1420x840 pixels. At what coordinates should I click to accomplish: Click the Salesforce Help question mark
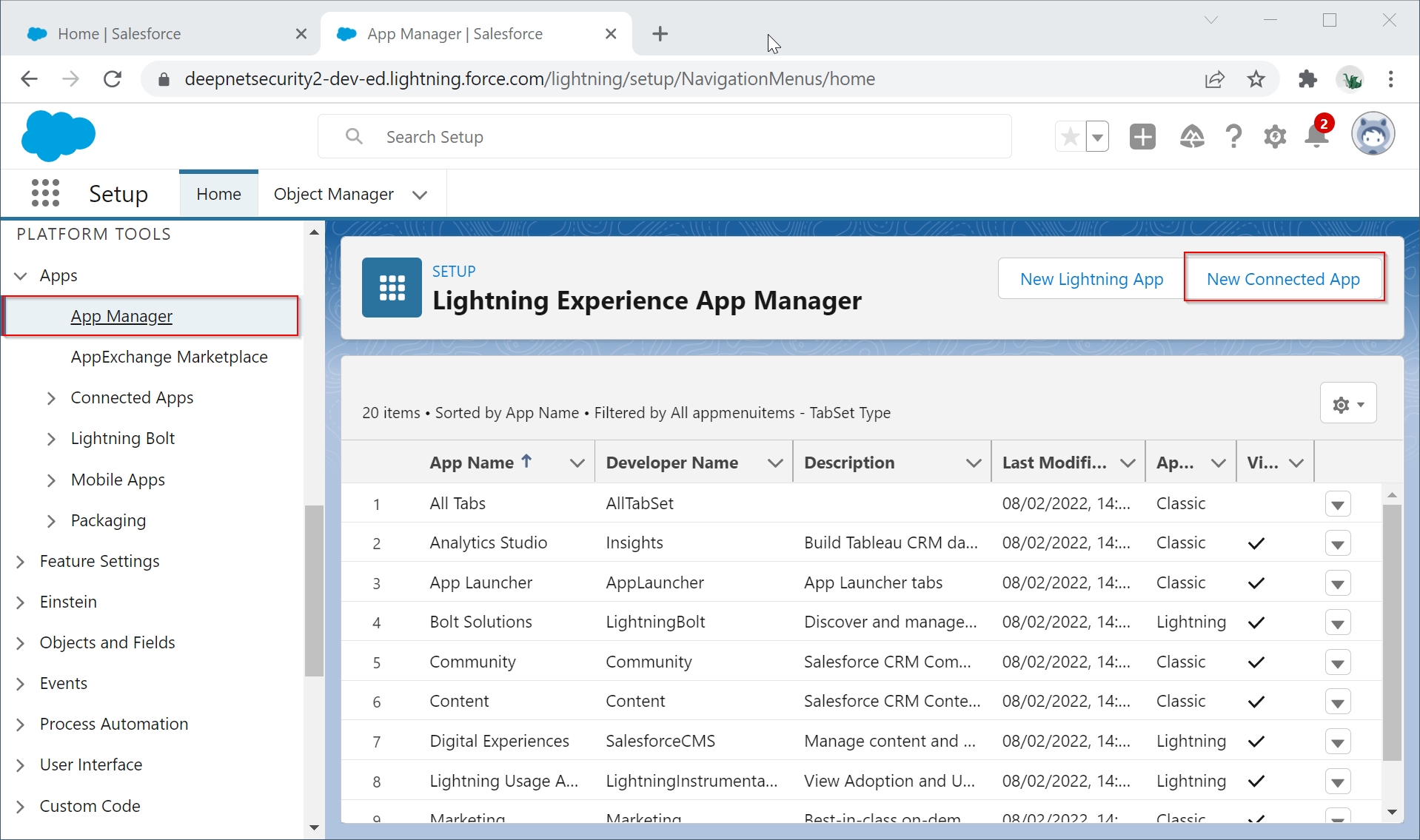[x=1233, y=137]
